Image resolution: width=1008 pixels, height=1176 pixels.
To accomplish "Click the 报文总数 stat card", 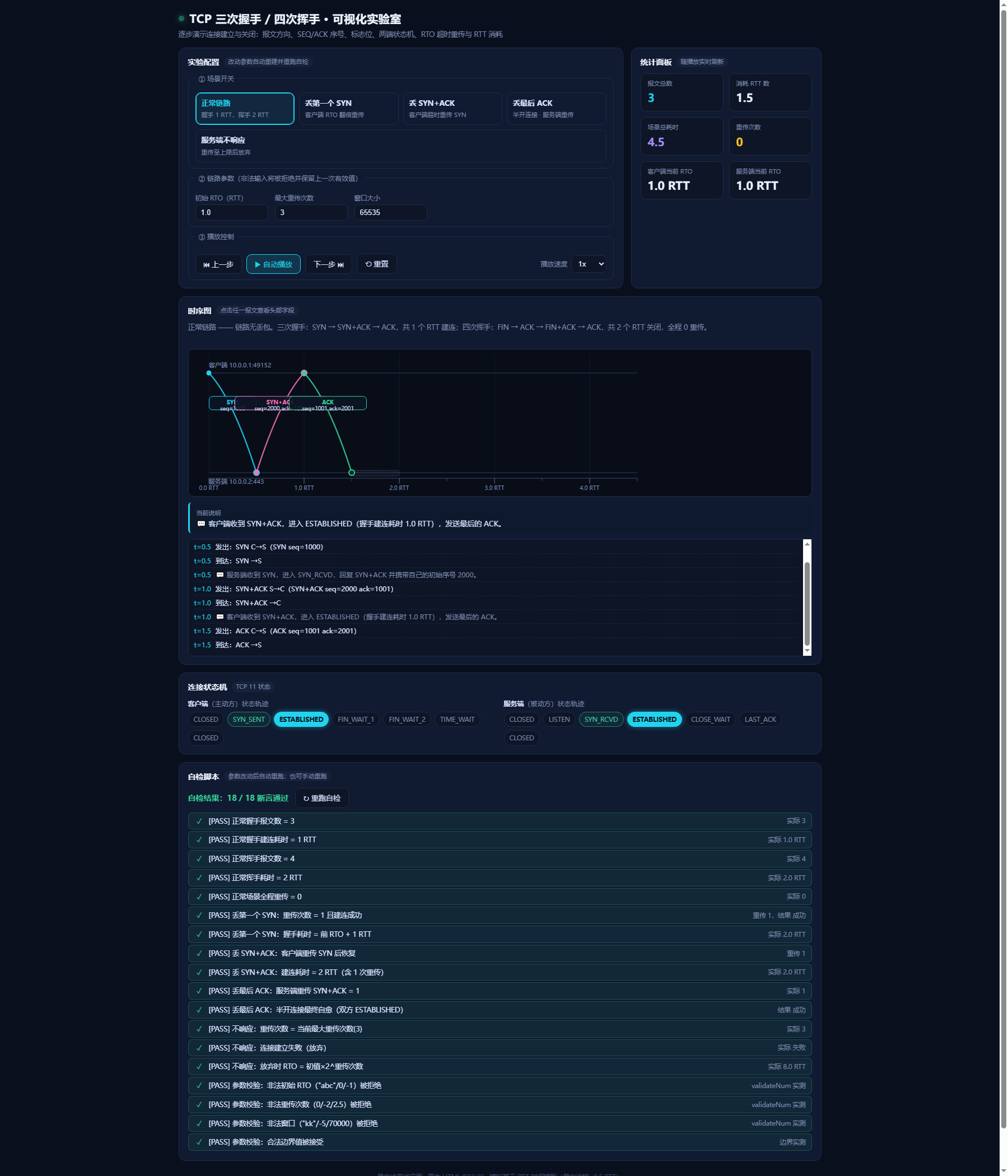I will tap(682, 92).
